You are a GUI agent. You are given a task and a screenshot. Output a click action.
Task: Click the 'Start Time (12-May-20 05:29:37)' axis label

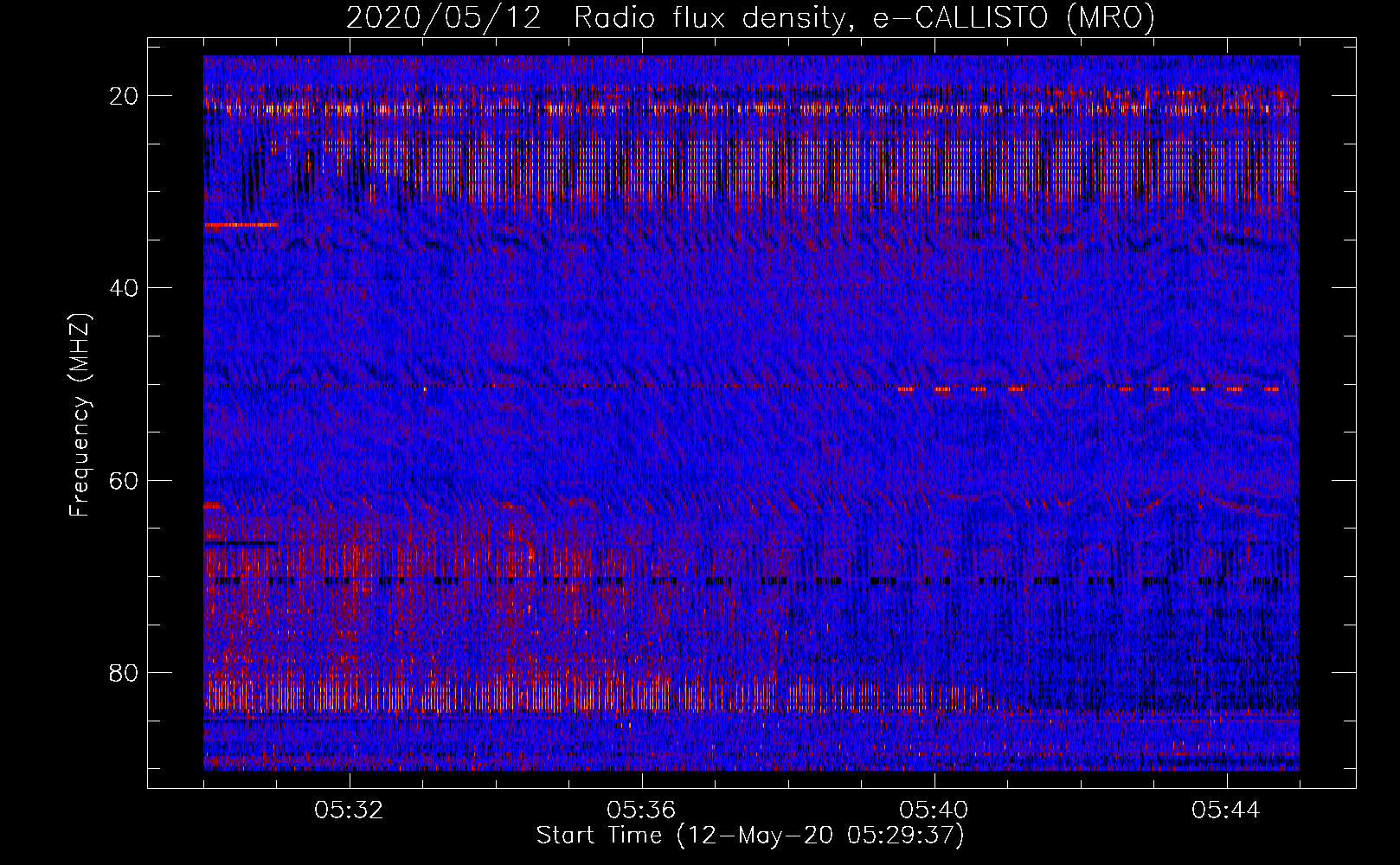click(x=750, y=836)
